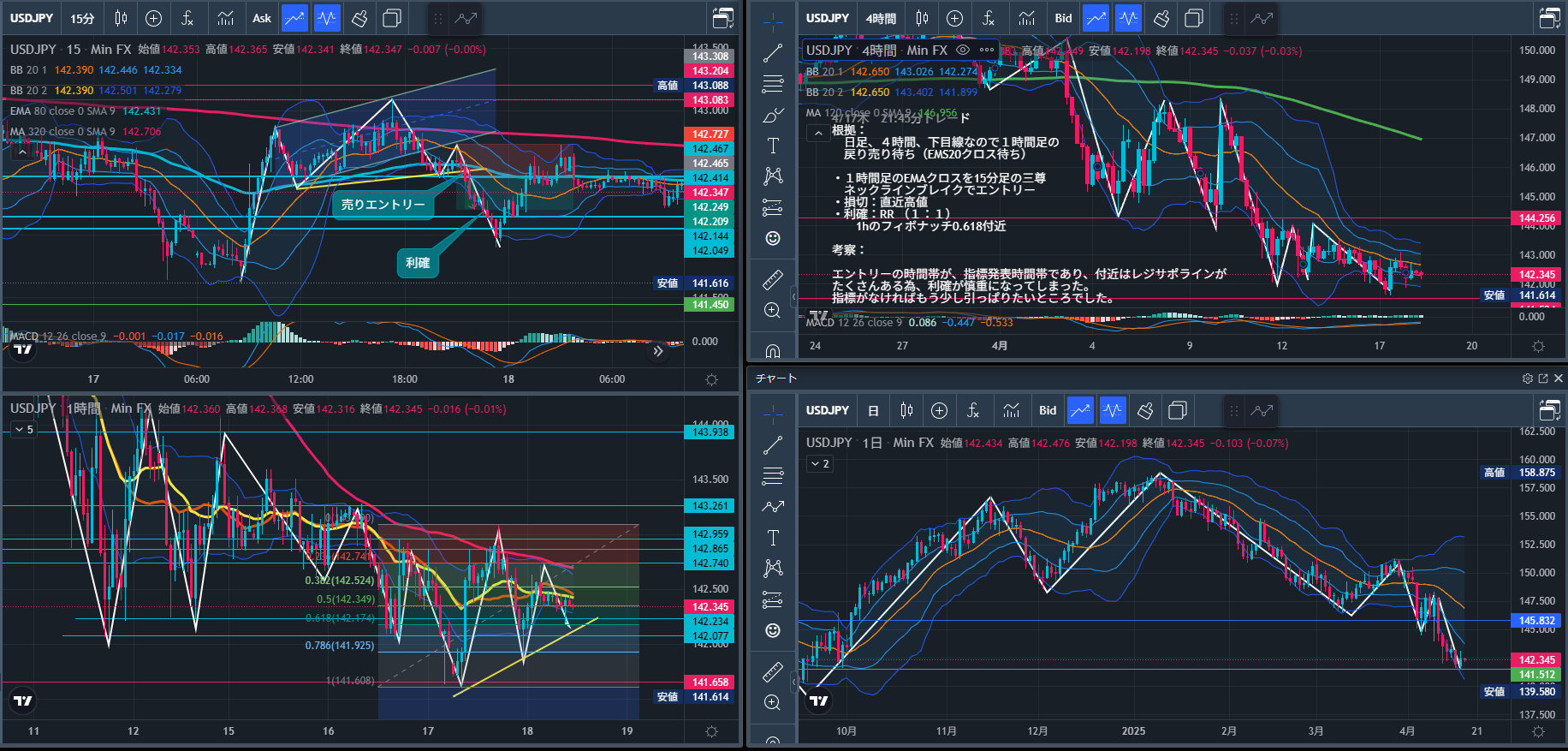
Task: Click eraser brush icon on 15-minute chart
Action: (359, 18)
